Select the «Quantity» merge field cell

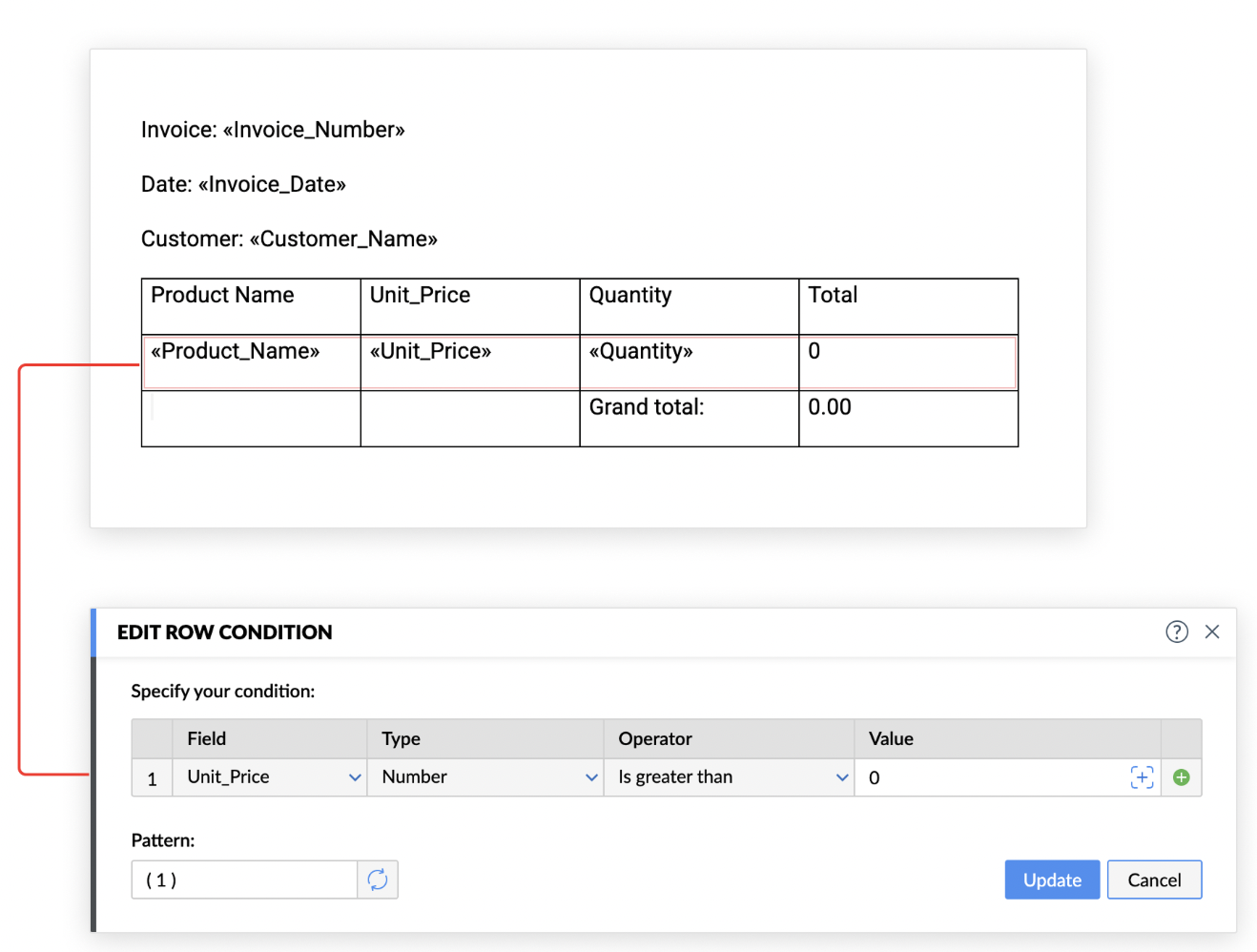(641, 352)
